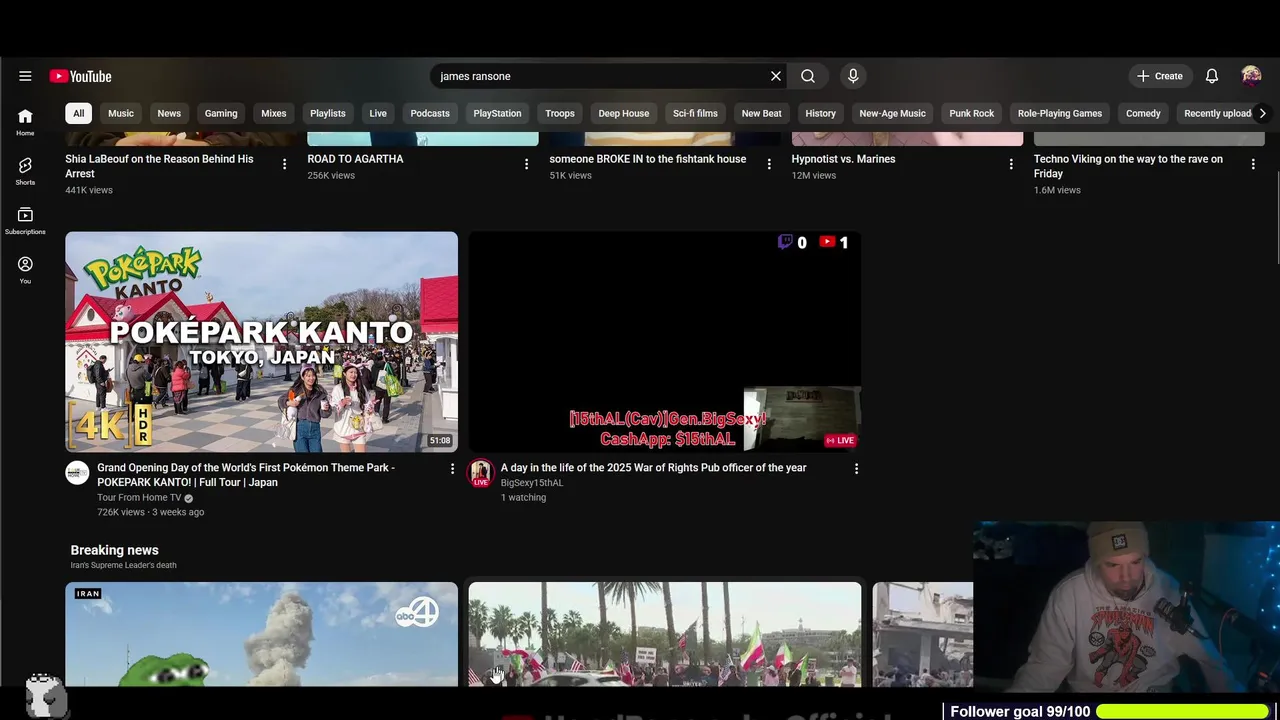Select the Live filter chip
This screenshot has height=720, width=1280.
378,113
